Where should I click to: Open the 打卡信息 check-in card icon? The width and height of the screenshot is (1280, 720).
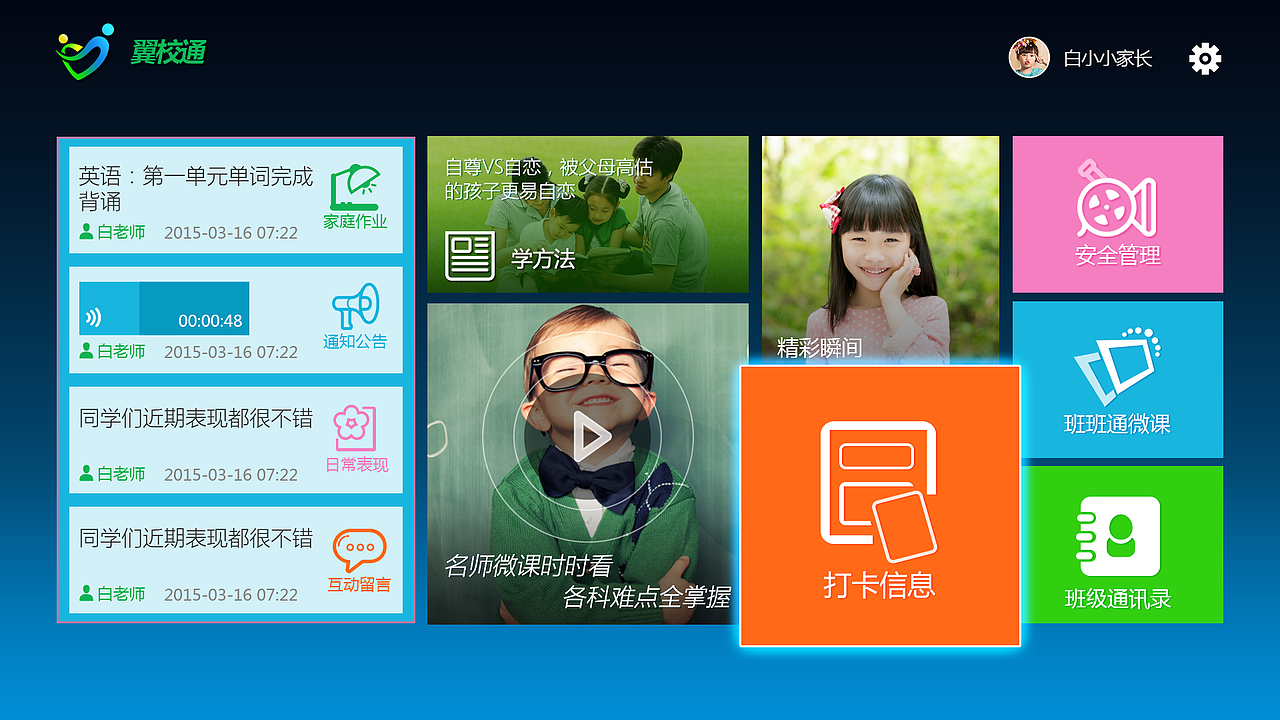click(x=878, y=490)
